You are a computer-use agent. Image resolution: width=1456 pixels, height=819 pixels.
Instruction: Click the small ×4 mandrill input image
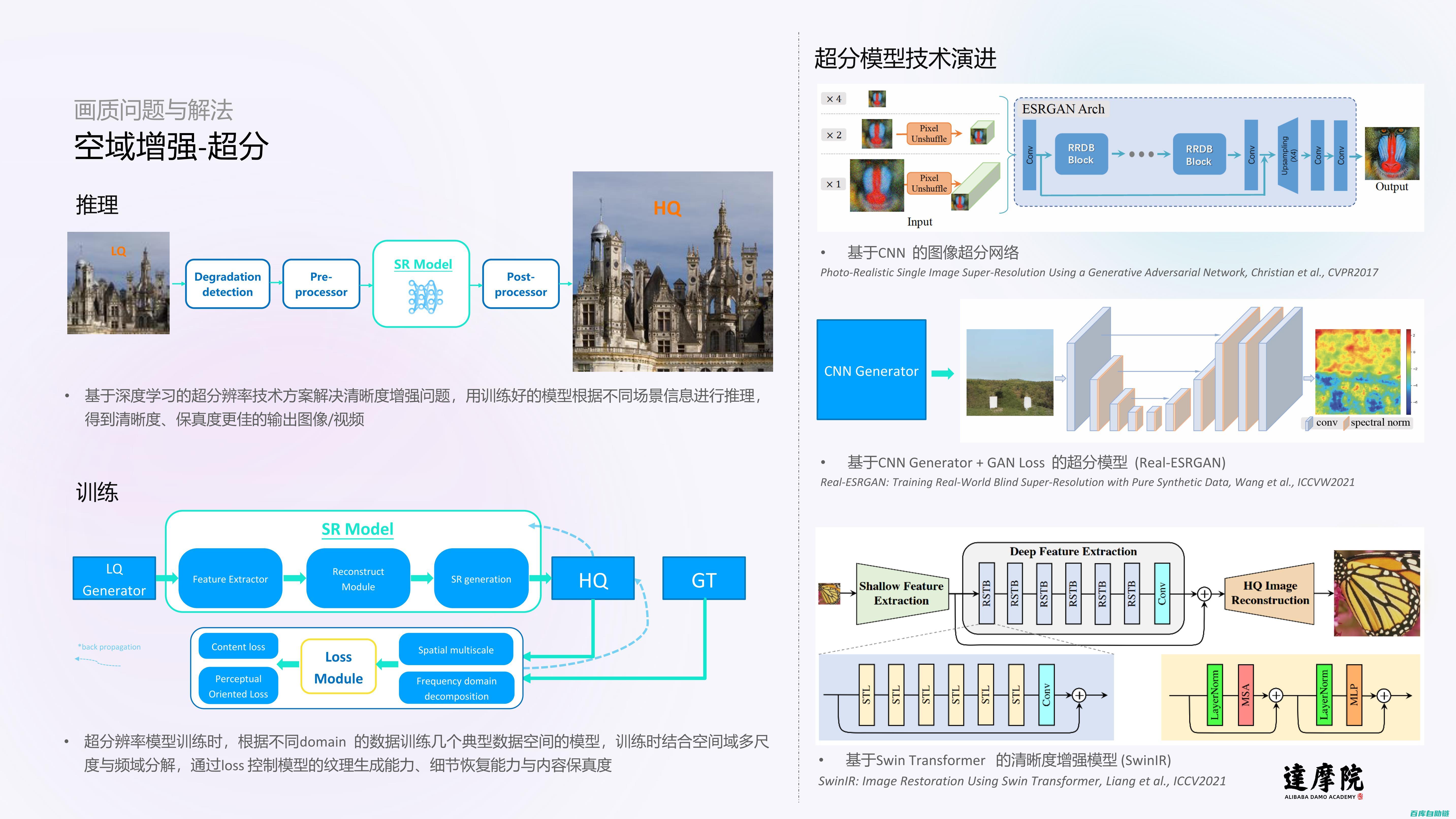click(x=877, y=99)
